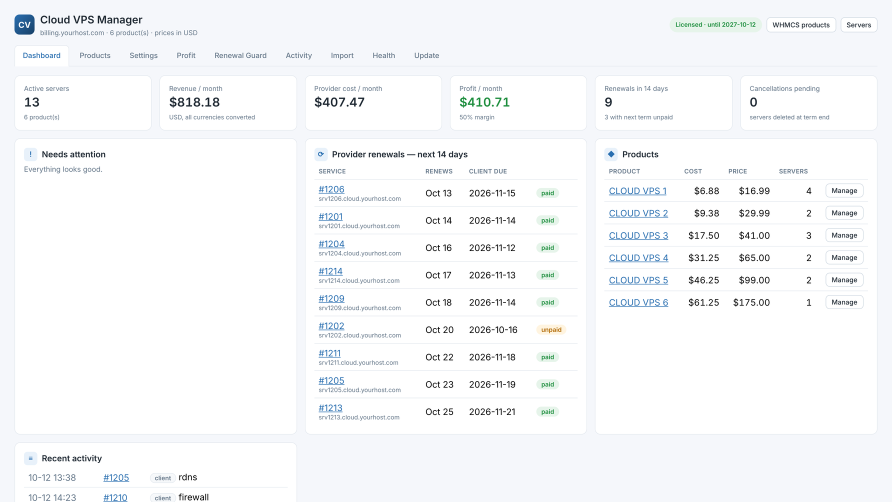Viewport: 892px width, 502px height.
Task: Manage the CLOUD VPS 1 product
Action: click(844, 191)
